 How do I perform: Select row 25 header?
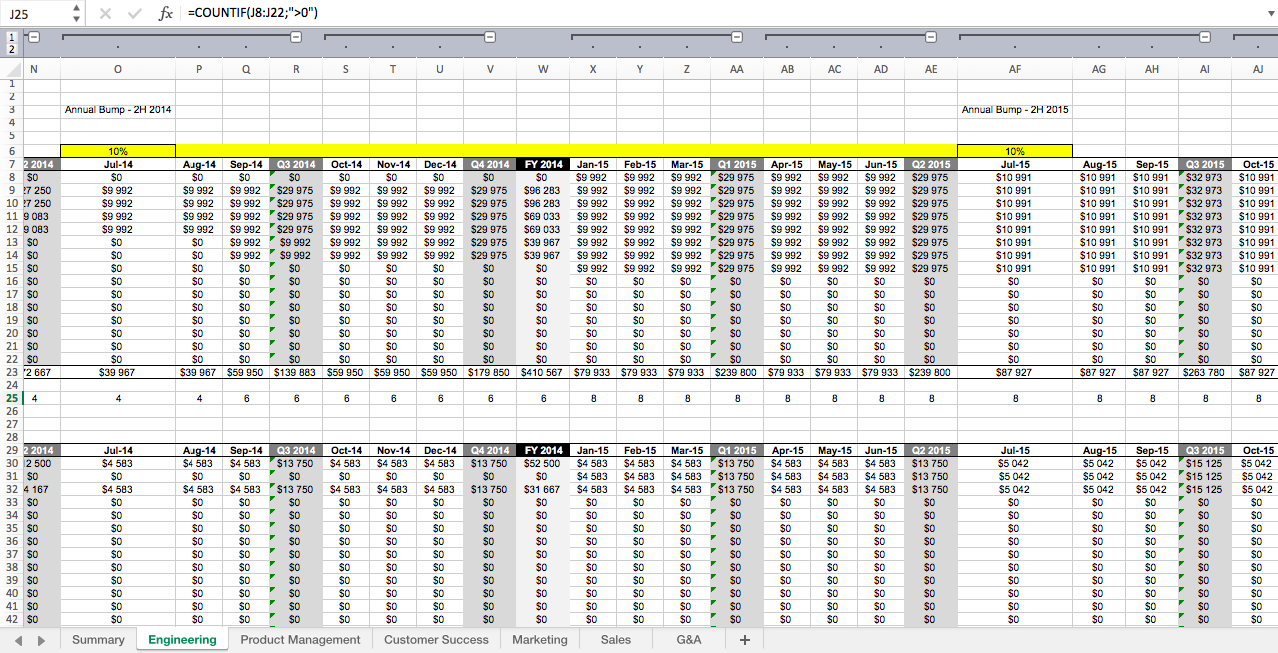(x=12, y=398)
